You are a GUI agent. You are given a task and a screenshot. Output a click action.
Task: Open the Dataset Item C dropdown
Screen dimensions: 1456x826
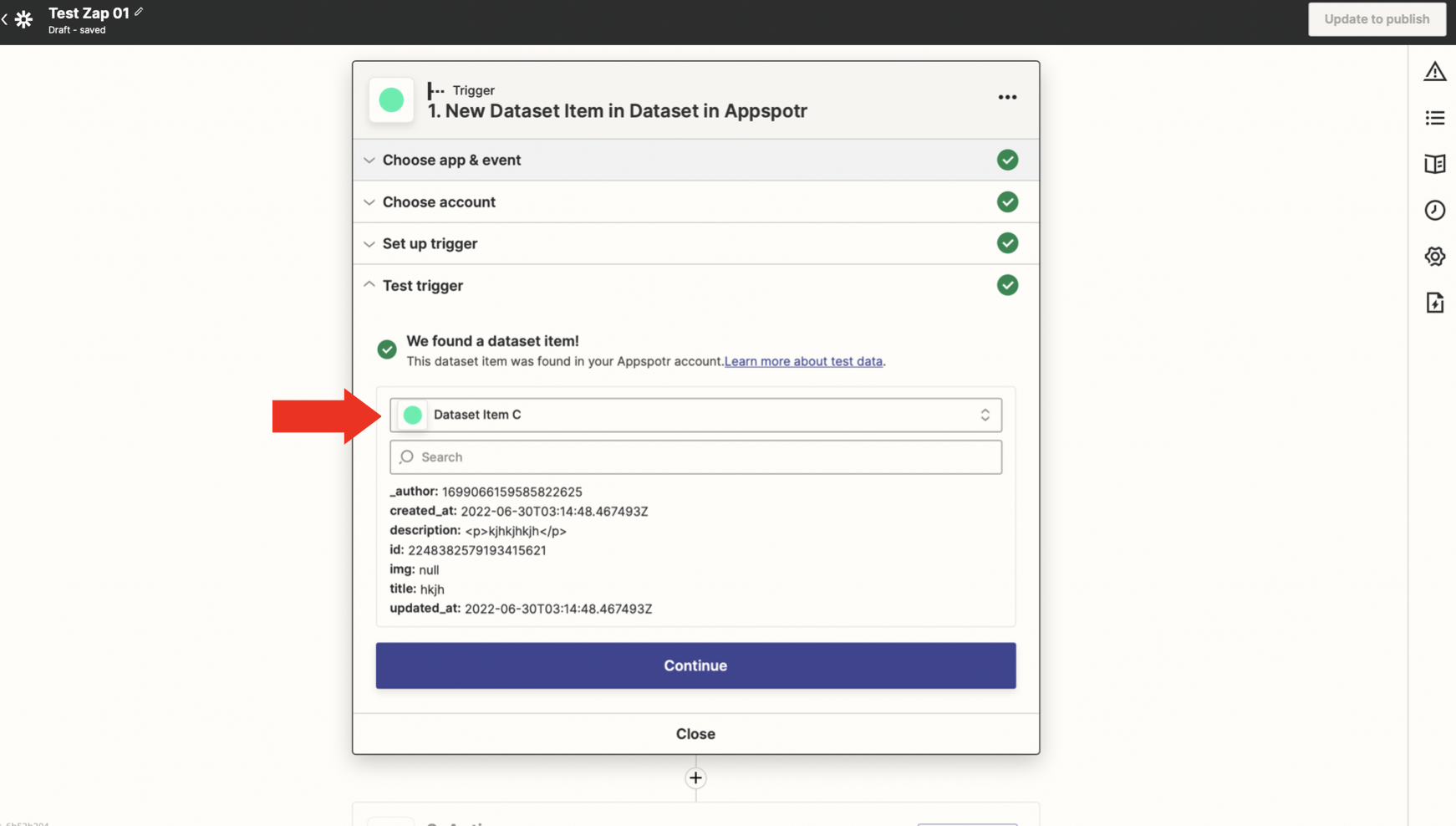pyautogui.click(x=695, y=415)
